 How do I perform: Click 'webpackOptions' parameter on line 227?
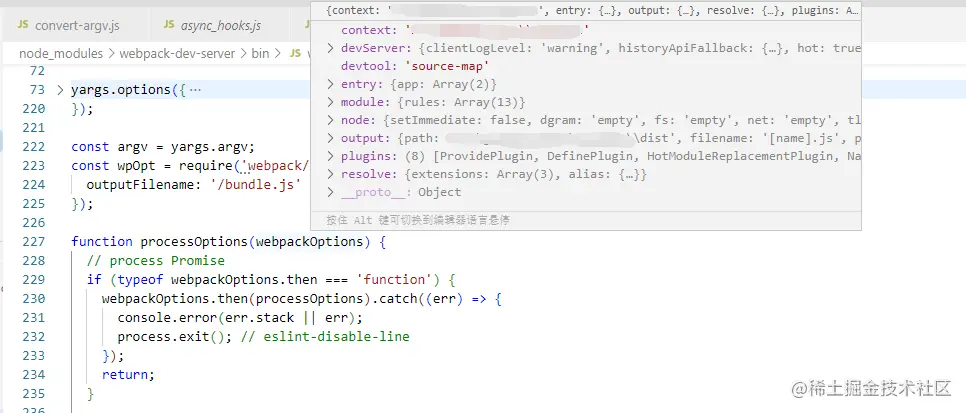point(309,242)
